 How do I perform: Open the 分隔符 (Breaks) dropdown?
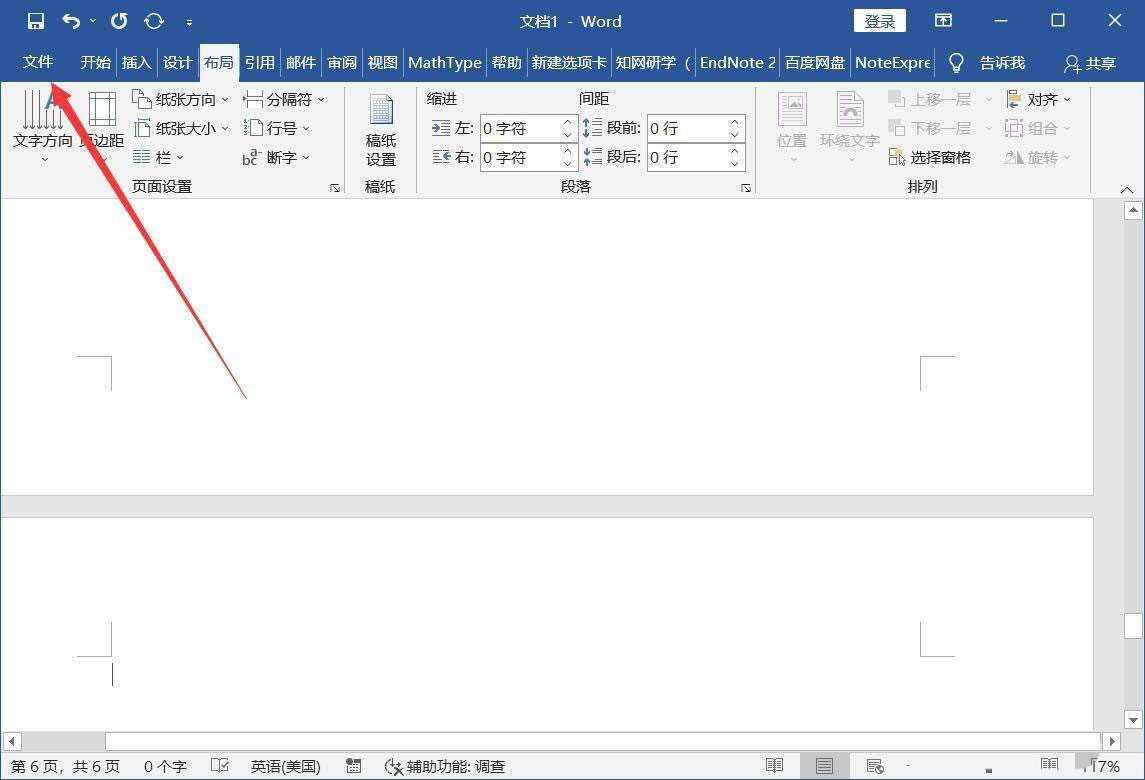click(x=283, y=99)
